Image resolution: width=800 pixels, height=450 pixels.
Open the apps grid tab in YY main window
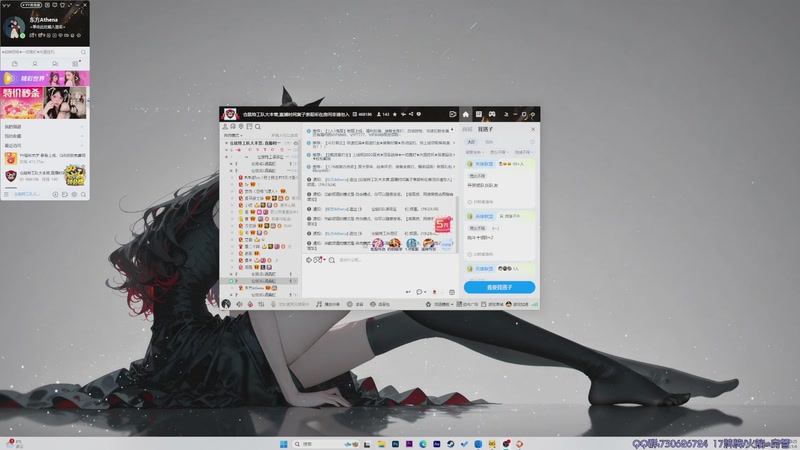click(x=75, y=64)
